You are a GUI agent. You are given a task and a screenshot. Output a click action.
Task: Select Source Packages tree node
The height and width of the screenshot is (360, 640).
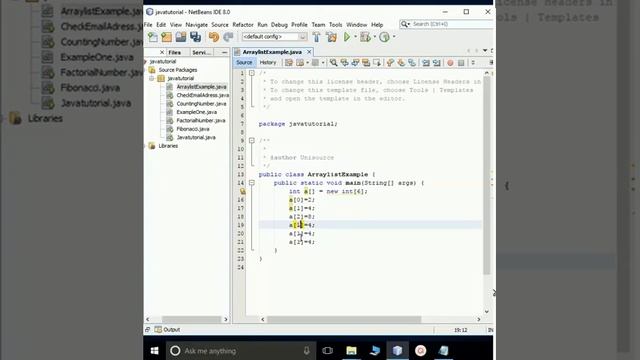(x=178, y=70)
